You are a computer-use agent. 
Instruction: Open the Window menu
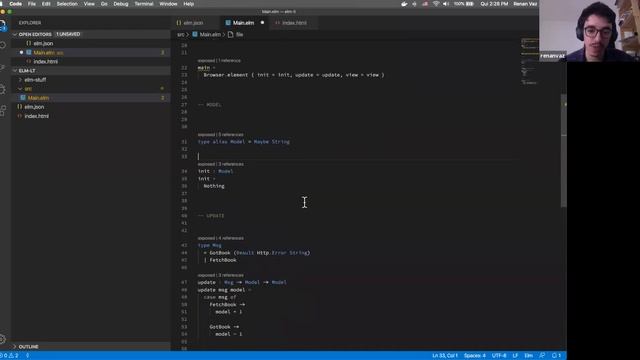(168, 4)
